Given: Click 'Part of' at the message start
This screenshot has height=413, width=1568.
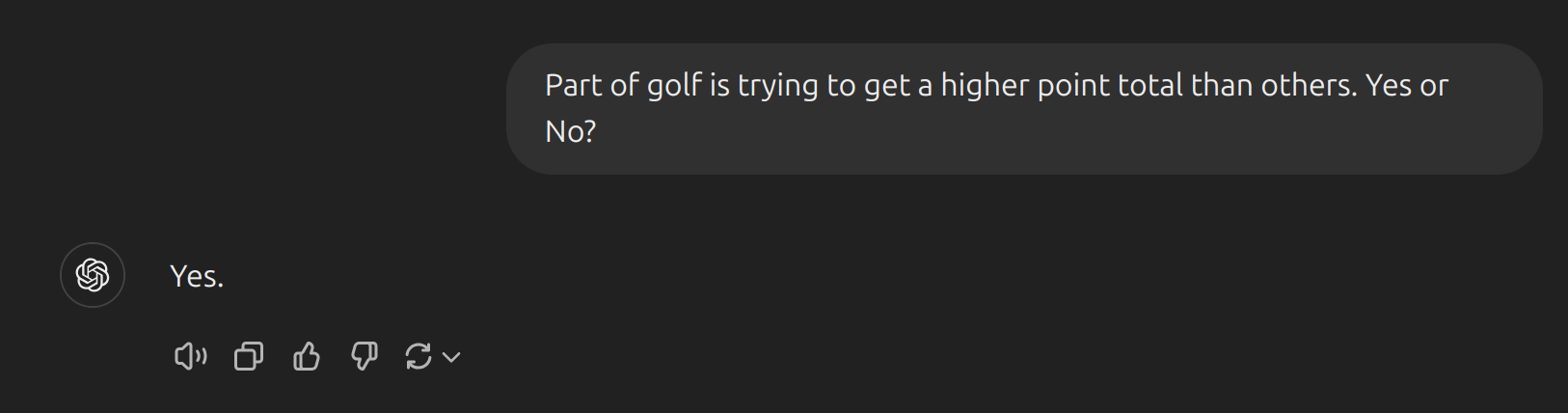Looking at the screenshot, I should click(x=592, y=86).
